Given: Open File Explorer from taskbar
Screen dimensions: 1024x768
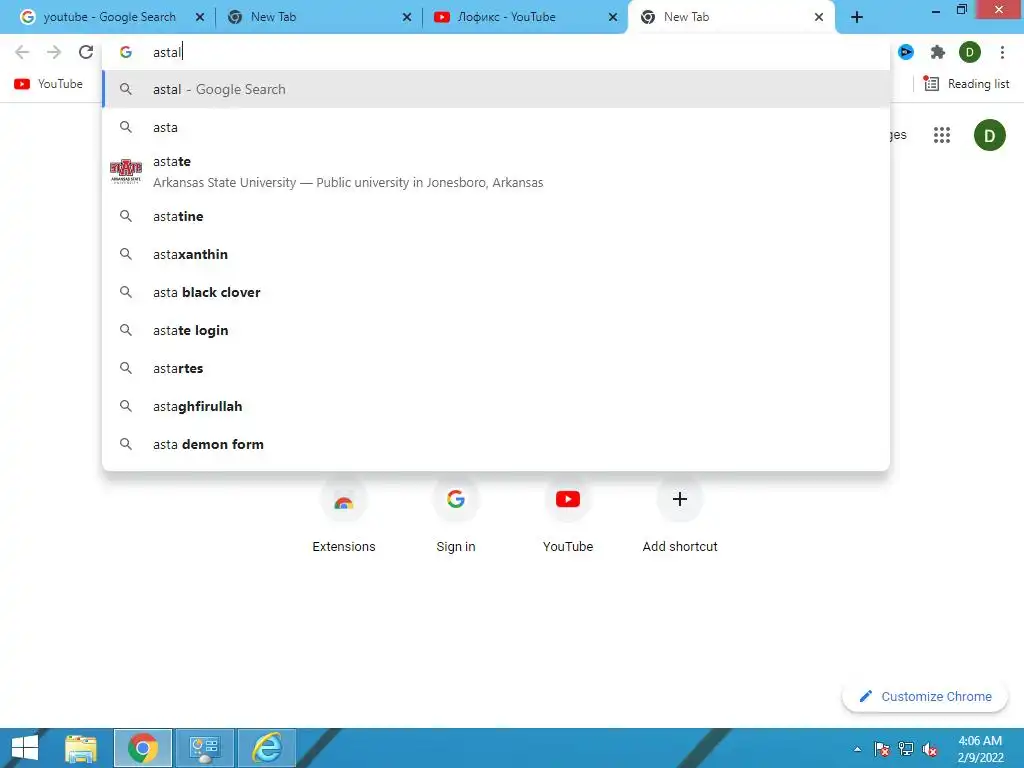Looking at the screenshot, I should pos(81,748).
